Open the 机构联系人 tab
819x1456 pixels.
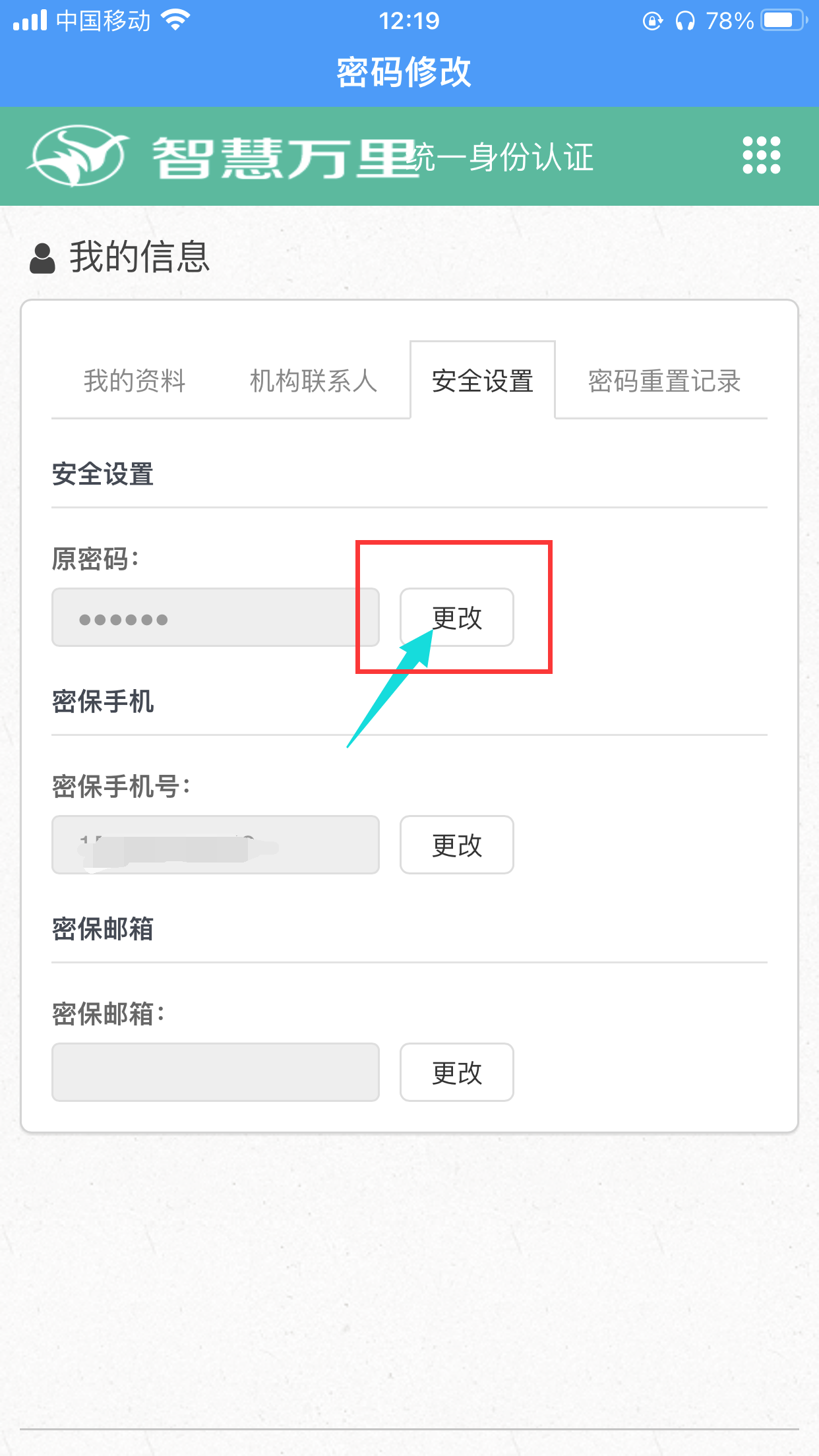click(x=313, y=381)
